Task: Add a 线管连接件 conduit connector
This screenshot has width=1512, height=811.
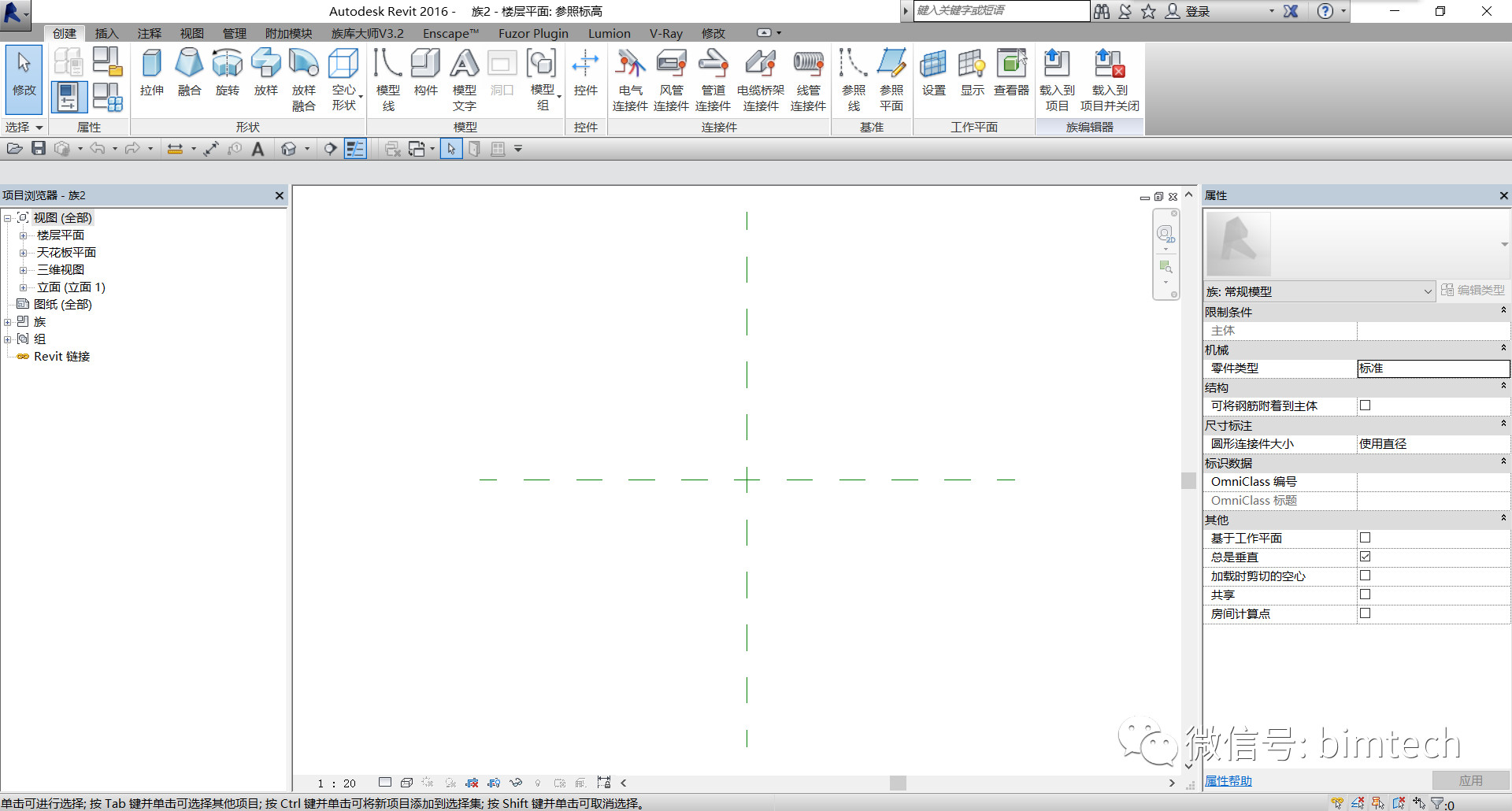Action: (x=808, y=80)
